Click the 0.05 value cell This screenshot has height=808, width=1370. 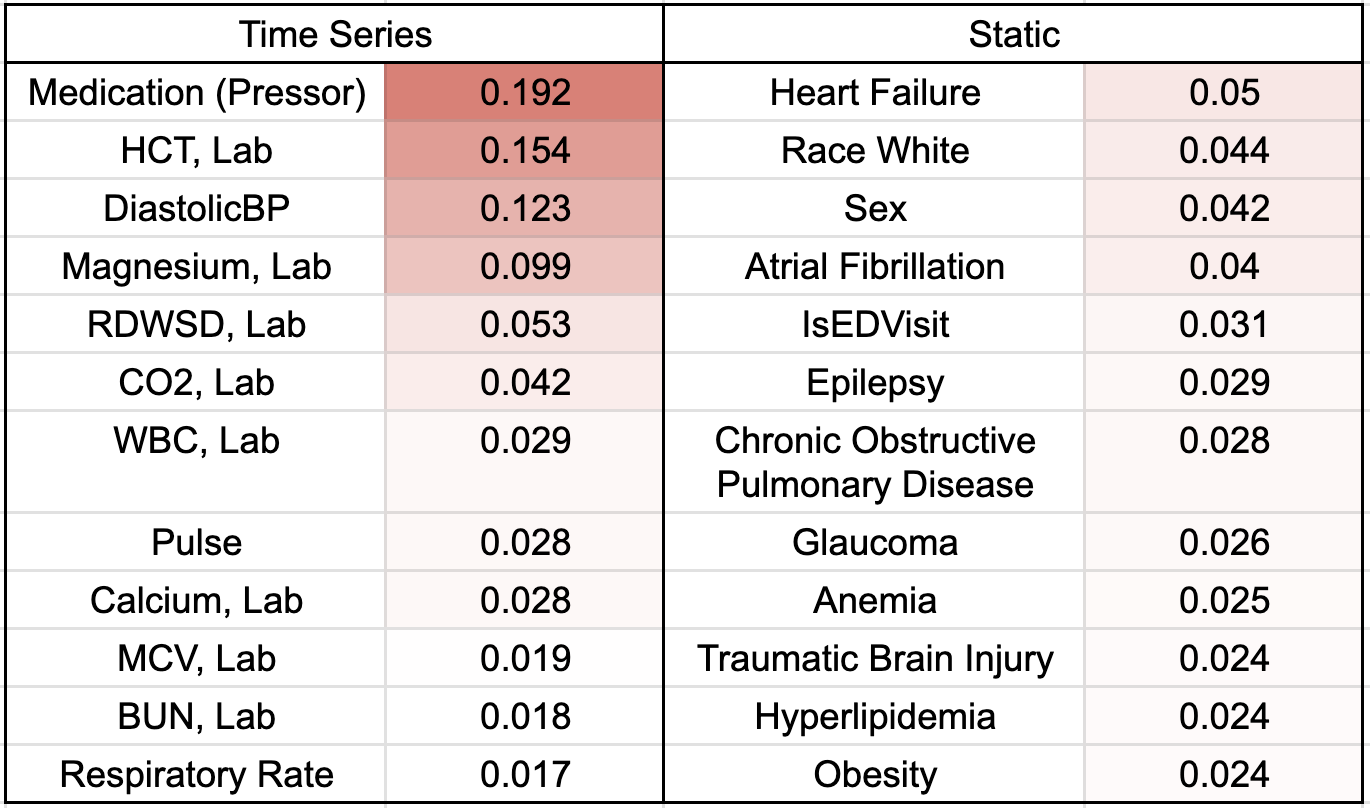1224,93
